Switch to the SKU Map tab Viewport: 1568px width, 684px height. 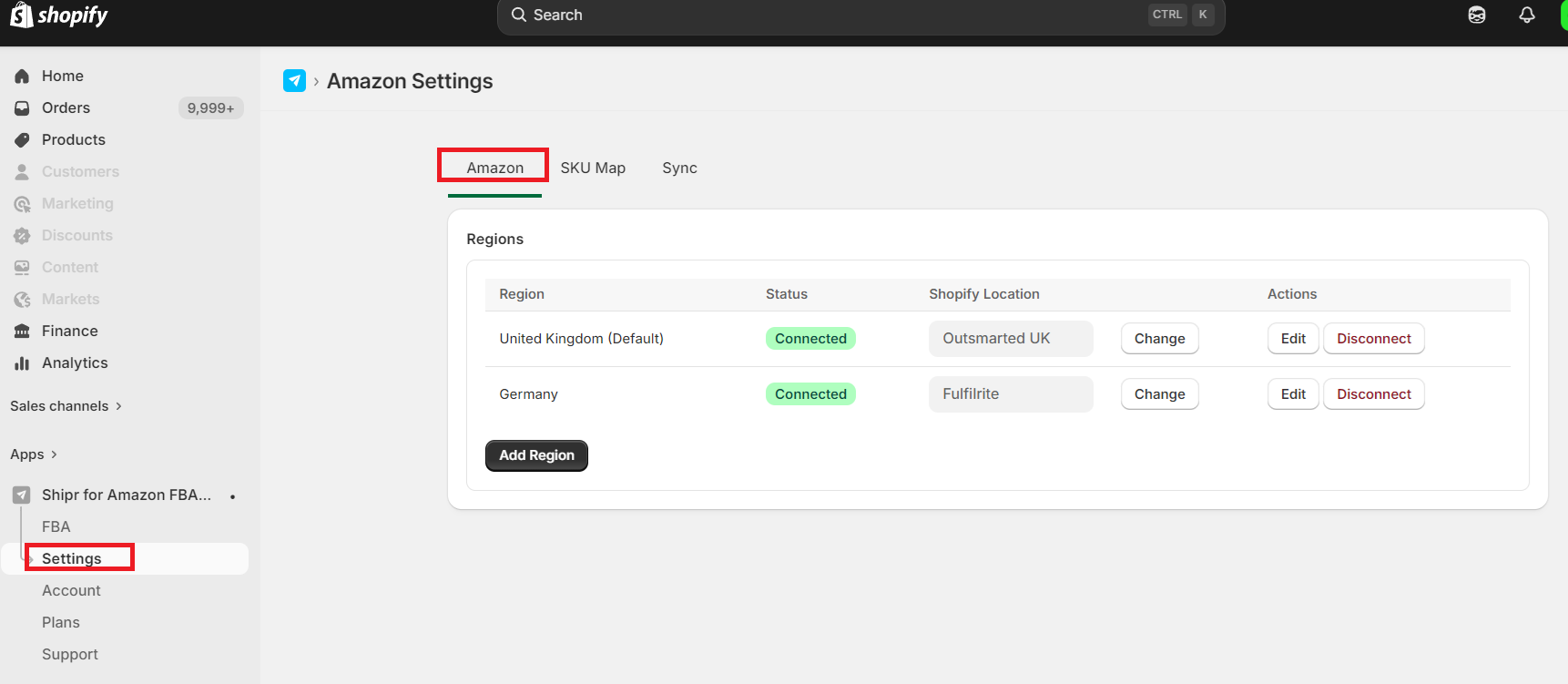click(x=593, y=168)
